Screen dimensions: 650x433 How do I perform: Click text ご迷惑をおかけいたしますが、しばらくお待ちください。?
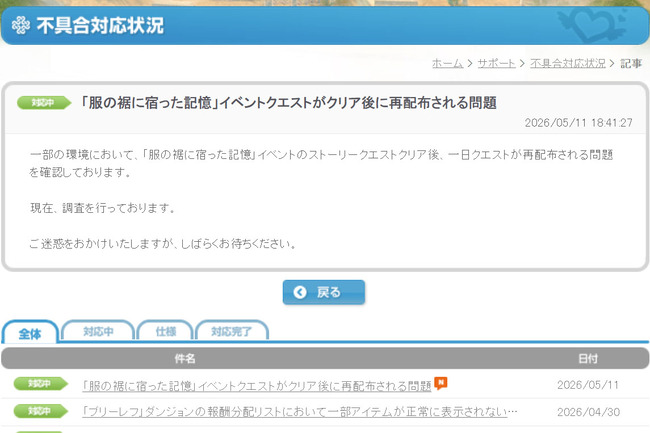pos(163,244)
